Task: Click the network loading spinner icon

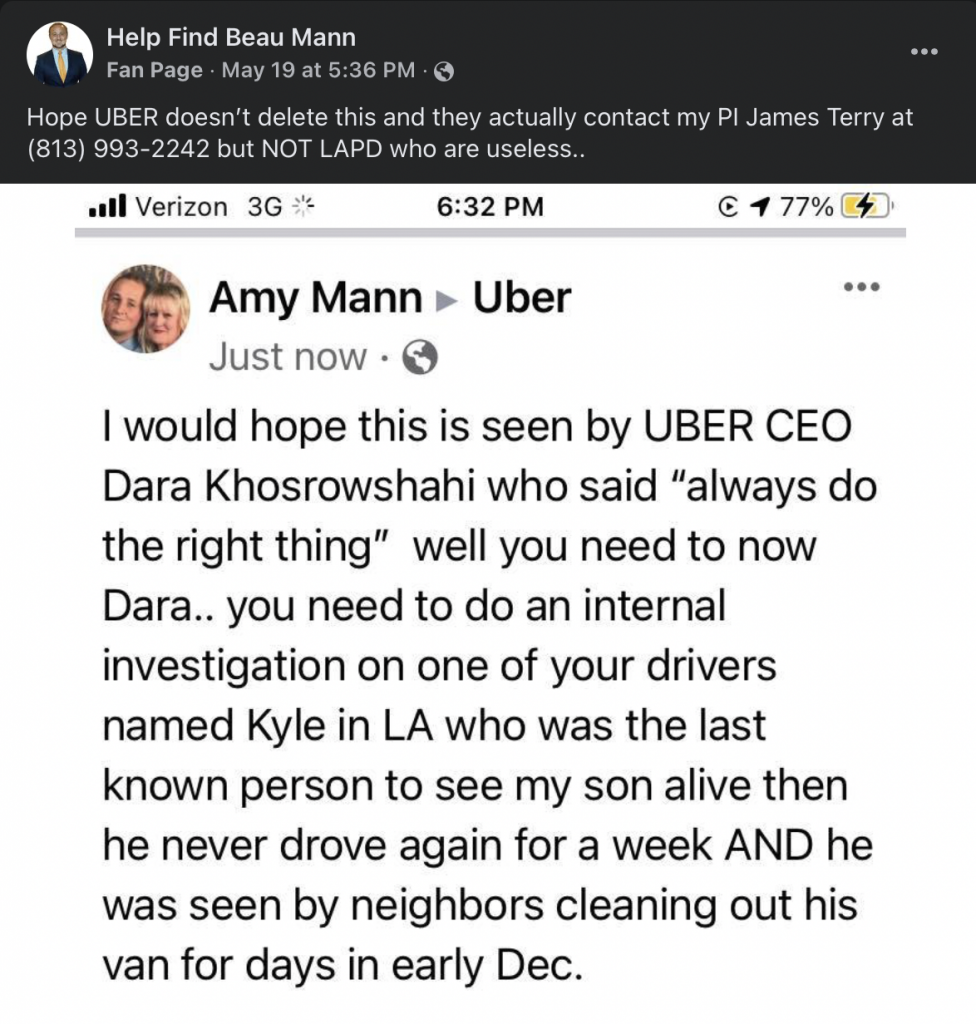Action: point(302,207)
